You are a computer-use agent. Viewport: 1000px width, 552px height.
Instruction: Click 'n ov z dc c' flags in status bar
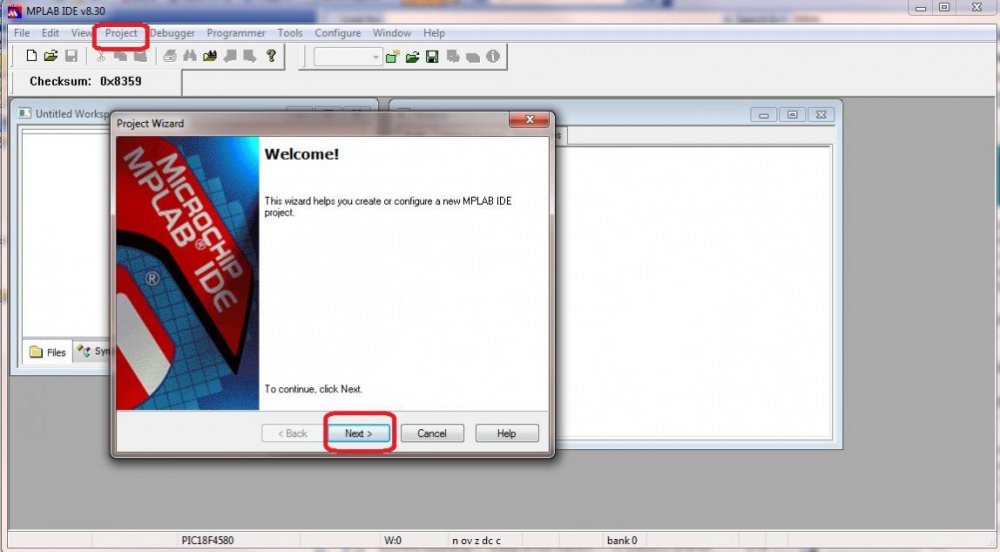(476, 541)
